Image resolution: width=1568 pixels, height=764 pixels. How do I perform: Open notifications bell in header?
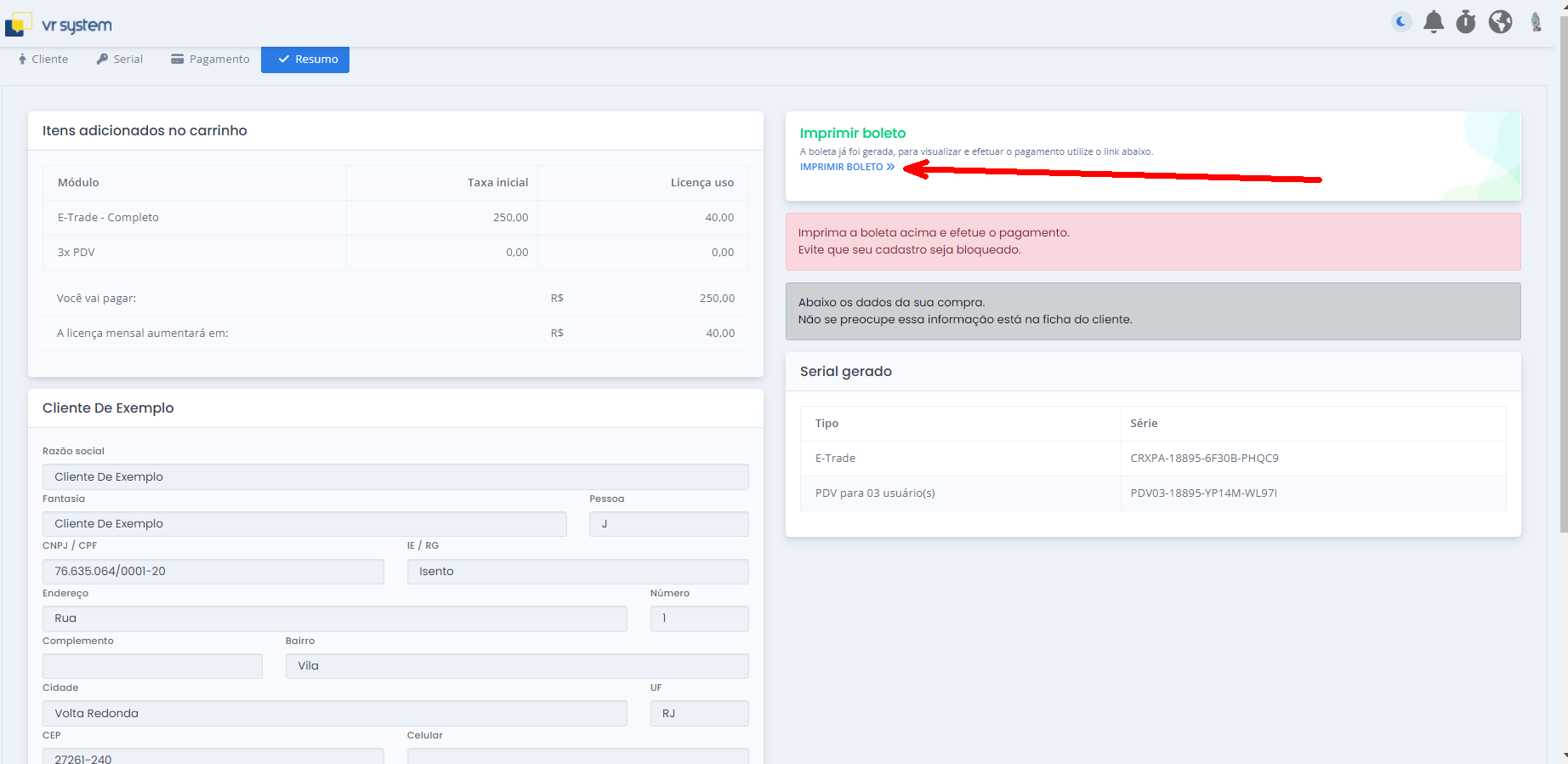tap(1434, 21)
